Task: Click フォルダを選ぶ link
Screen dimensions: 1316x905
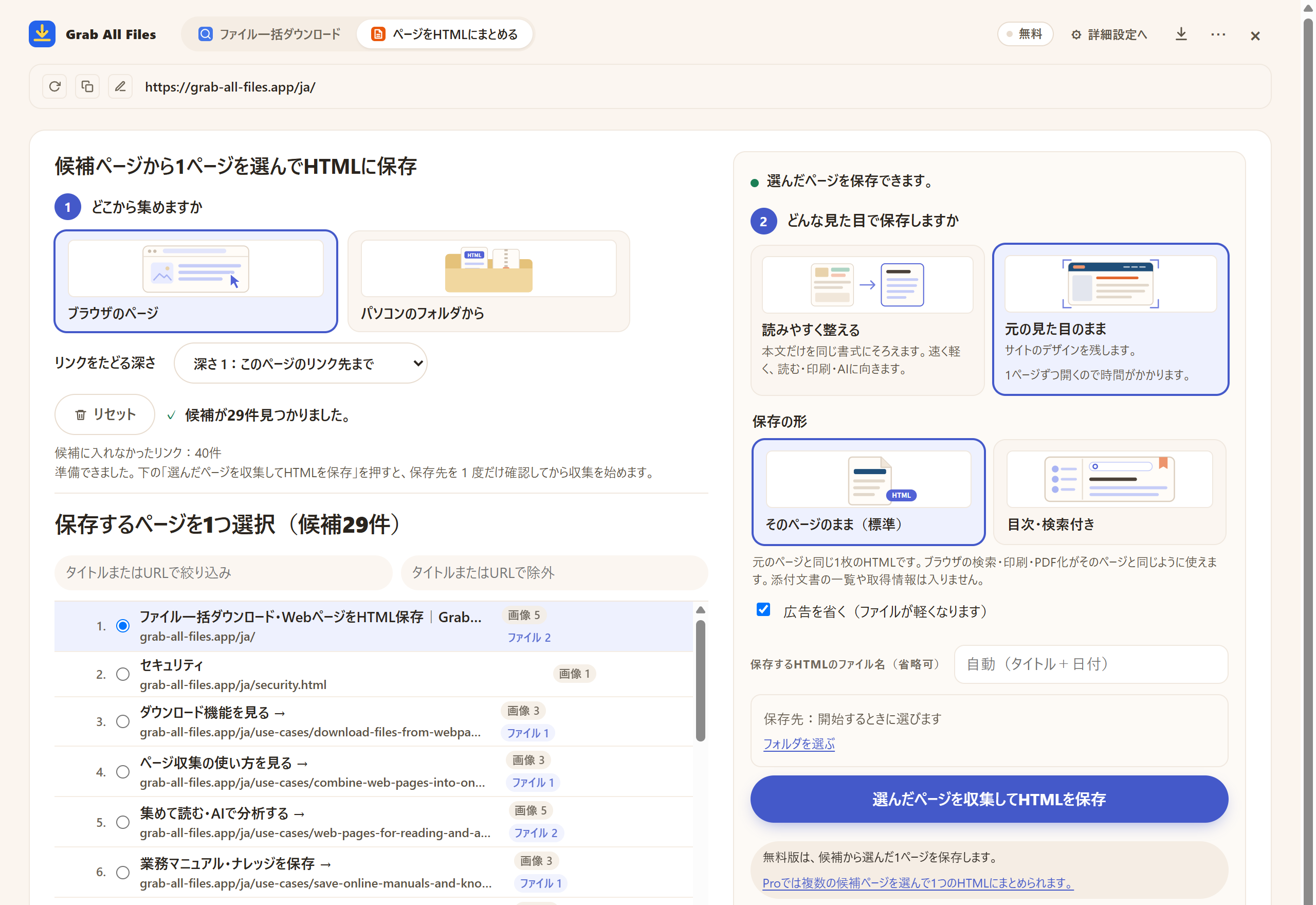Action: point(798,744)
